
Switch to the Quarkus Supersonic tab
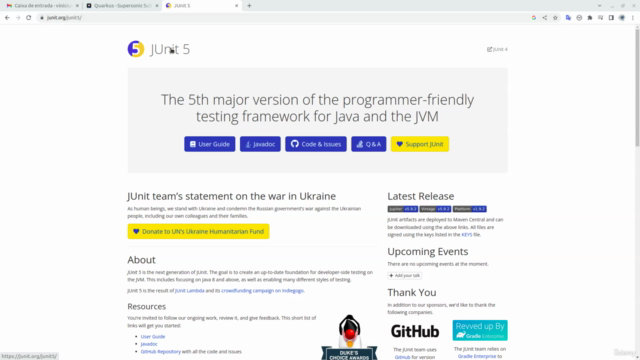click(x=122, y=6)
